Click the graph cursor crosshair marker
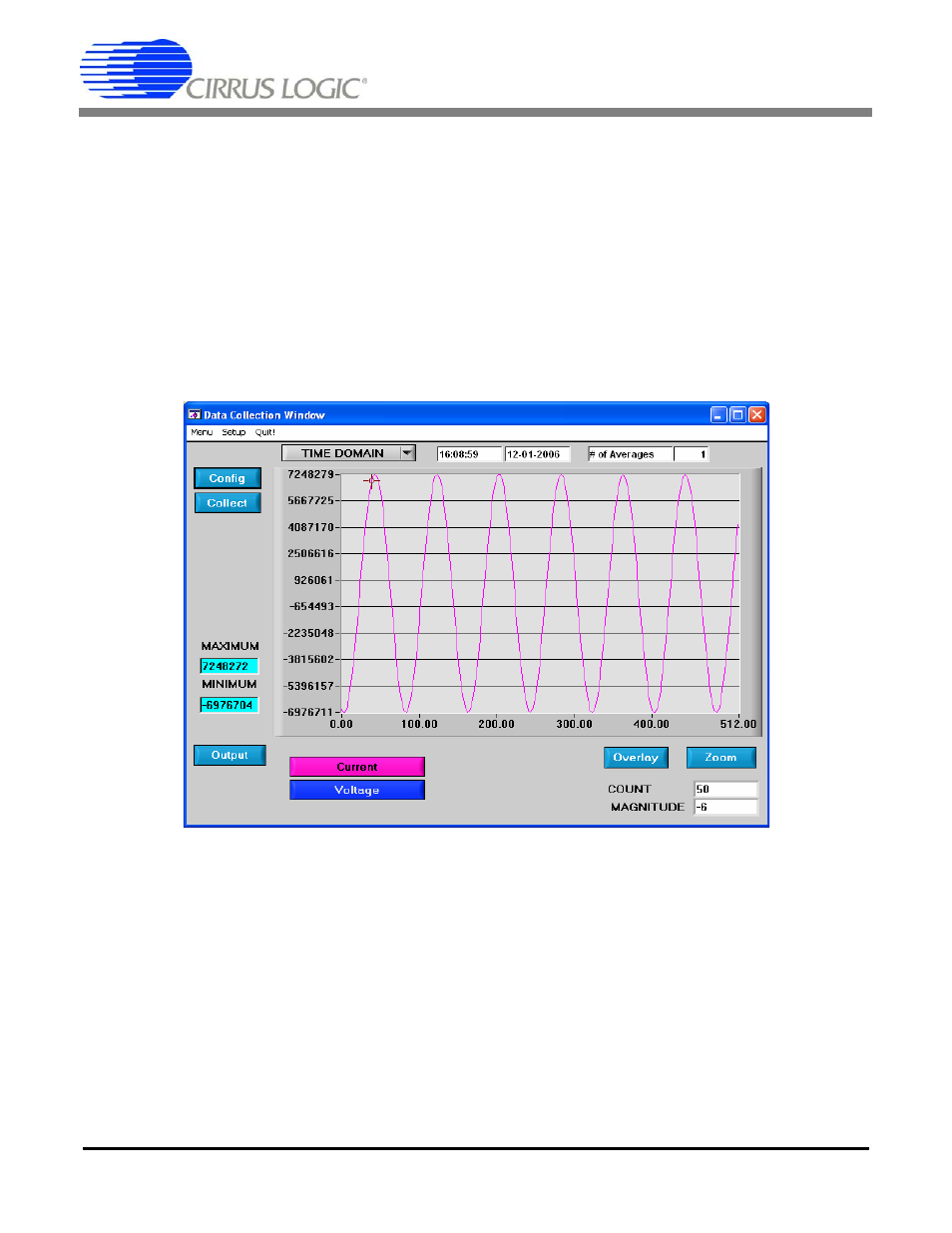Image resolution: width=952 pixels, height=1233 pixels. coord(371,480)
